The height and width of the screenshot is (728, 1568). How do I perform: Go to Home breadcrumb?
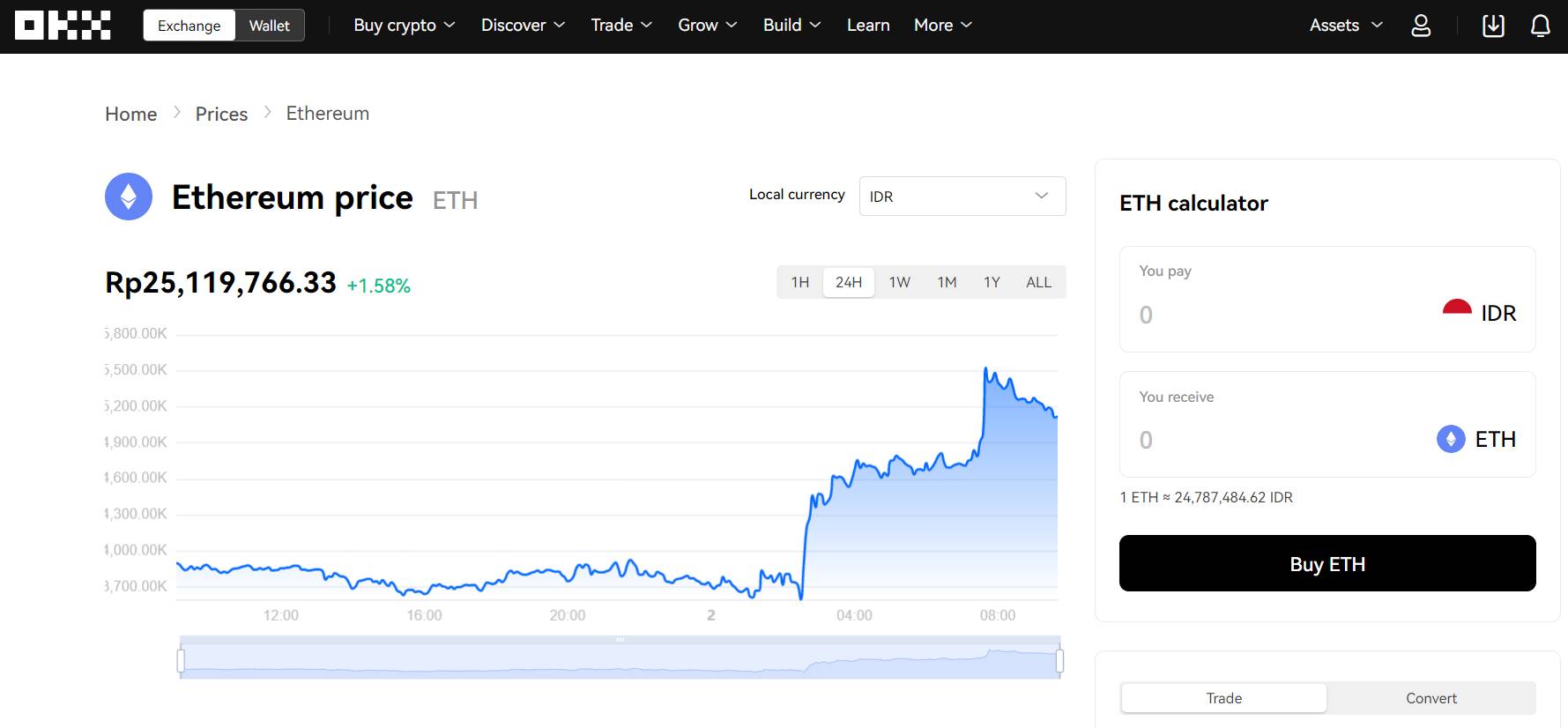(131, 114)
